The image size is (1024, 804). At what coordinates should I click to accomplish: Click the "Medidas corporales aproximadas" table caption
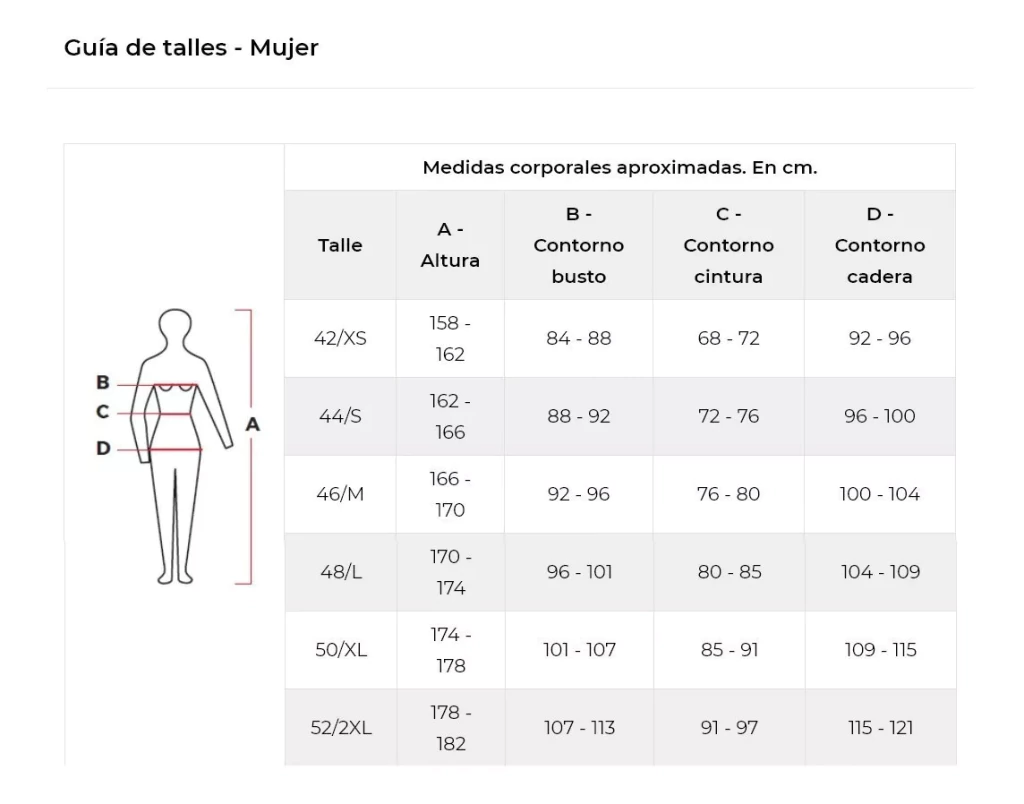[x=620, y=167]
